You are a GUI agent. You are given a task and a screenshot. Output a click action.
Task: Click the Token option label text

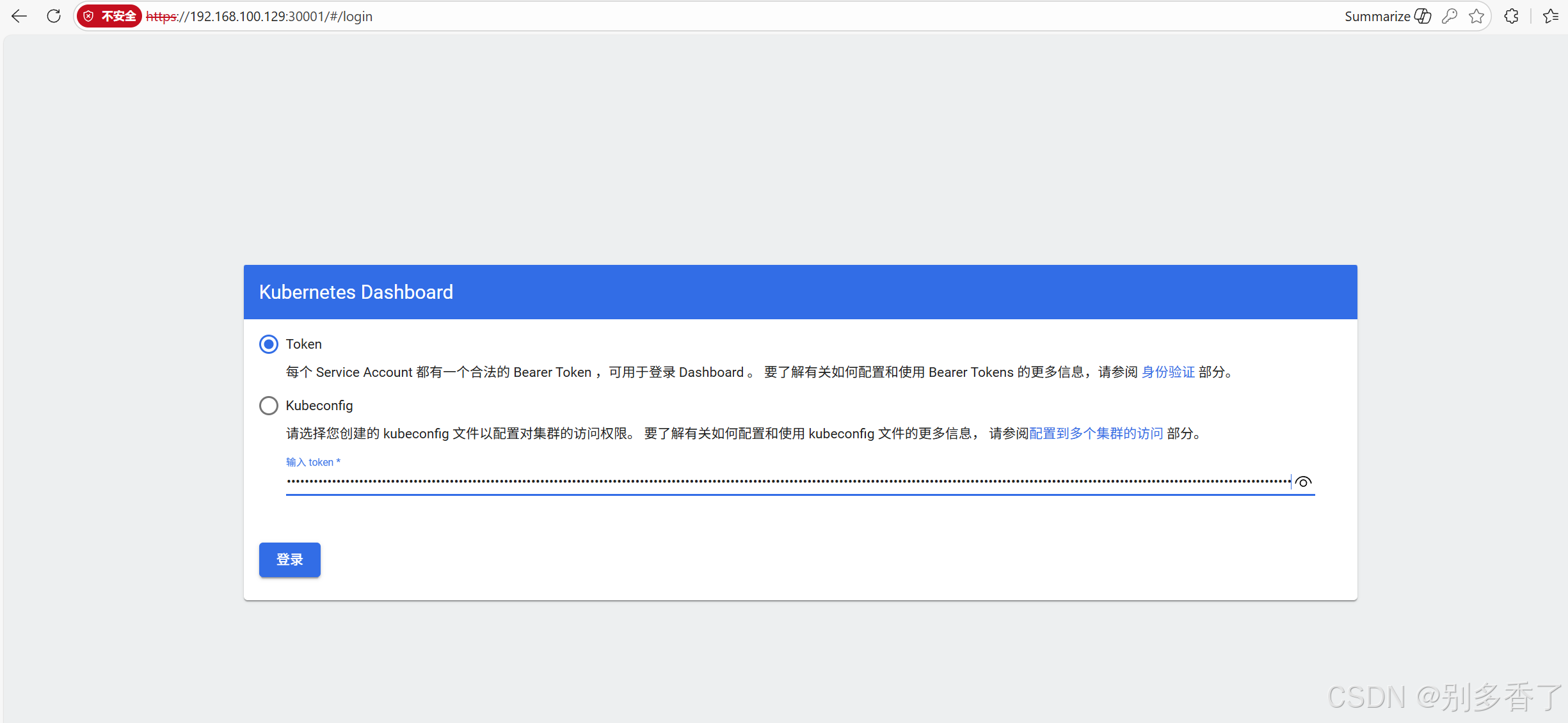click(x=303, y=344)
